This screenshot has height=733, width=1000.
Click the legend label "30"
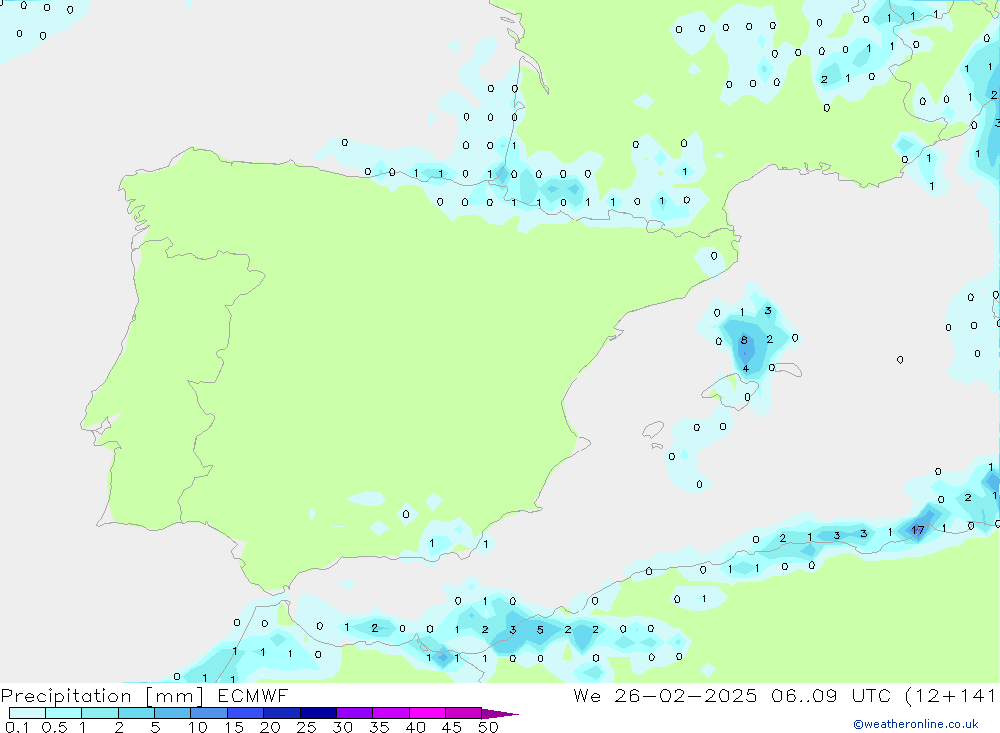pyautogui.click(x=343, y=727)
